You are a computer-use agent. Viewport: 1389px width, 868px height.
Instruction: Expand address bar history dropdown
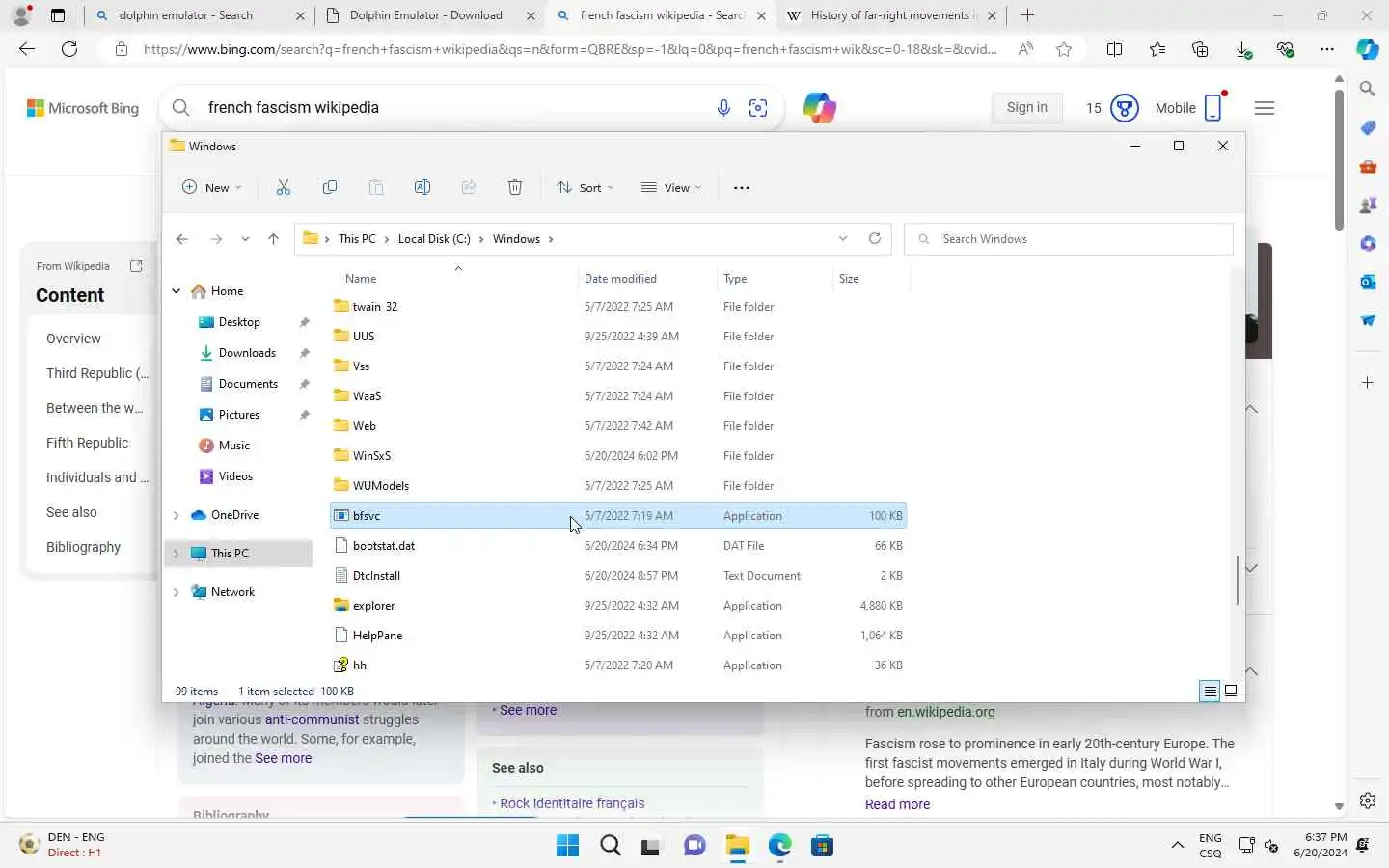pyautogui.click(x=843, y=239)
